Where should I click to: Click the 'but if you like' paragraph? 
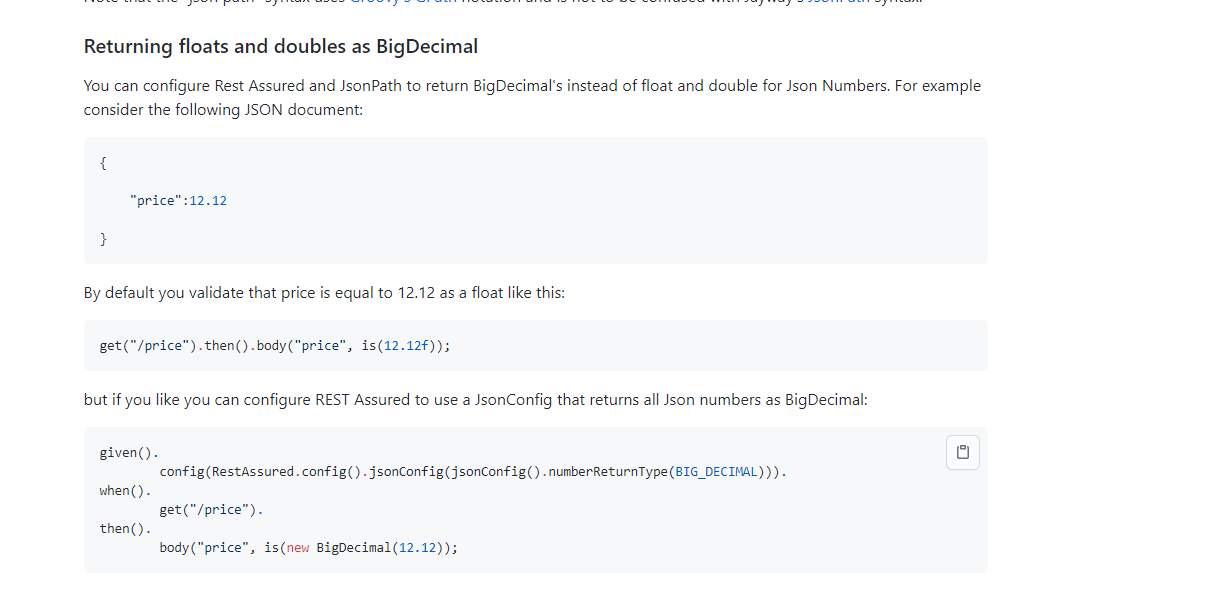tap(475, 400)
